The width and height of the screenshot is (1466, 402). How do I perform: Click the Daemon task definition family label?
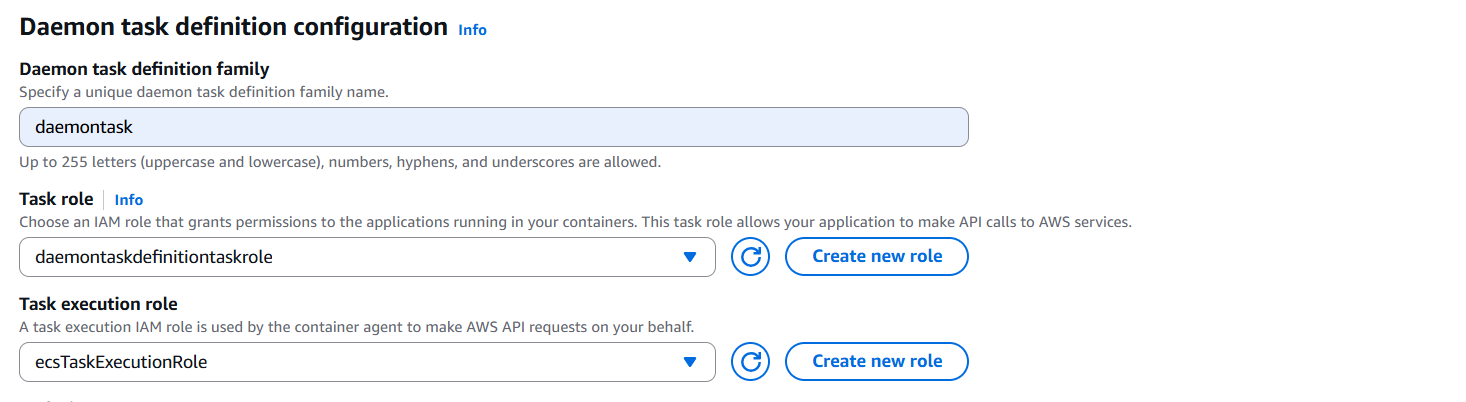pos(144,69)
